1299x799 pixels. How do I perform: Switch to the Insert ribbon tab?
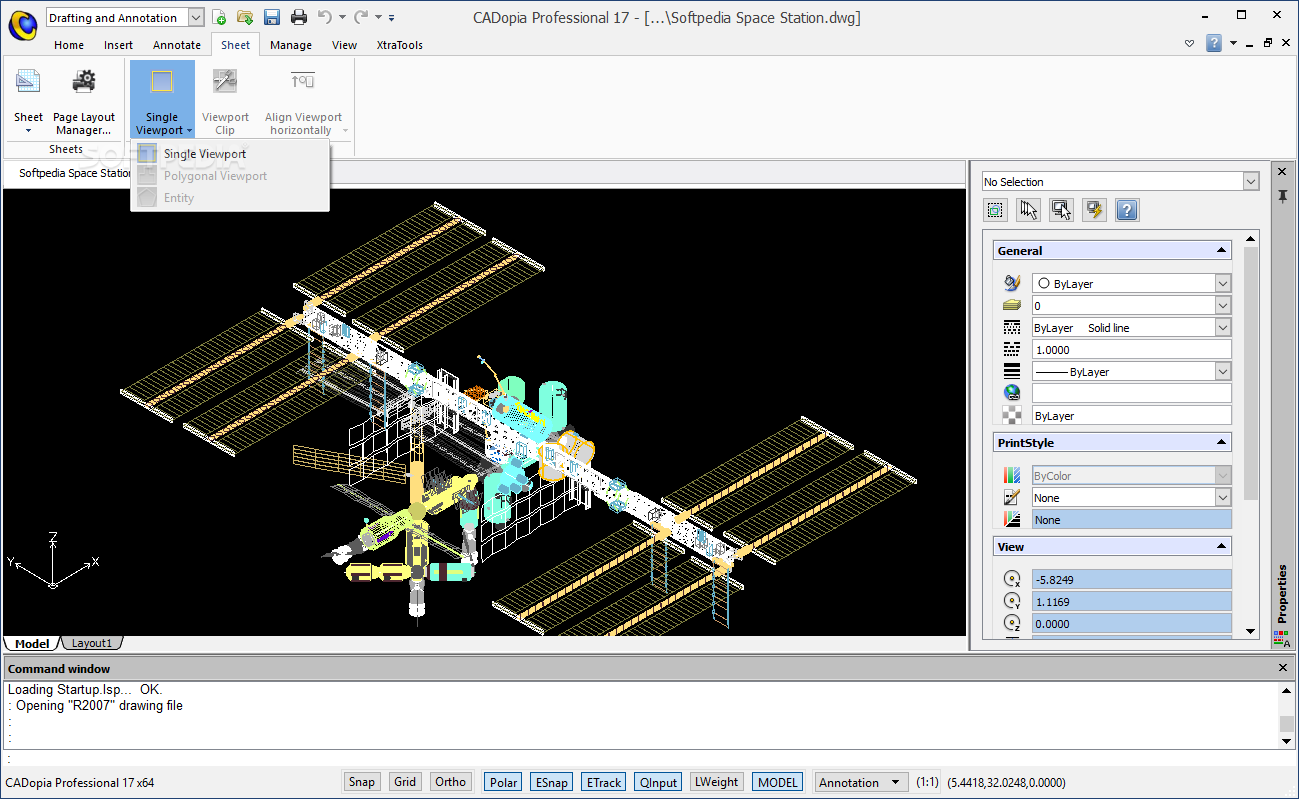point(118,45)
